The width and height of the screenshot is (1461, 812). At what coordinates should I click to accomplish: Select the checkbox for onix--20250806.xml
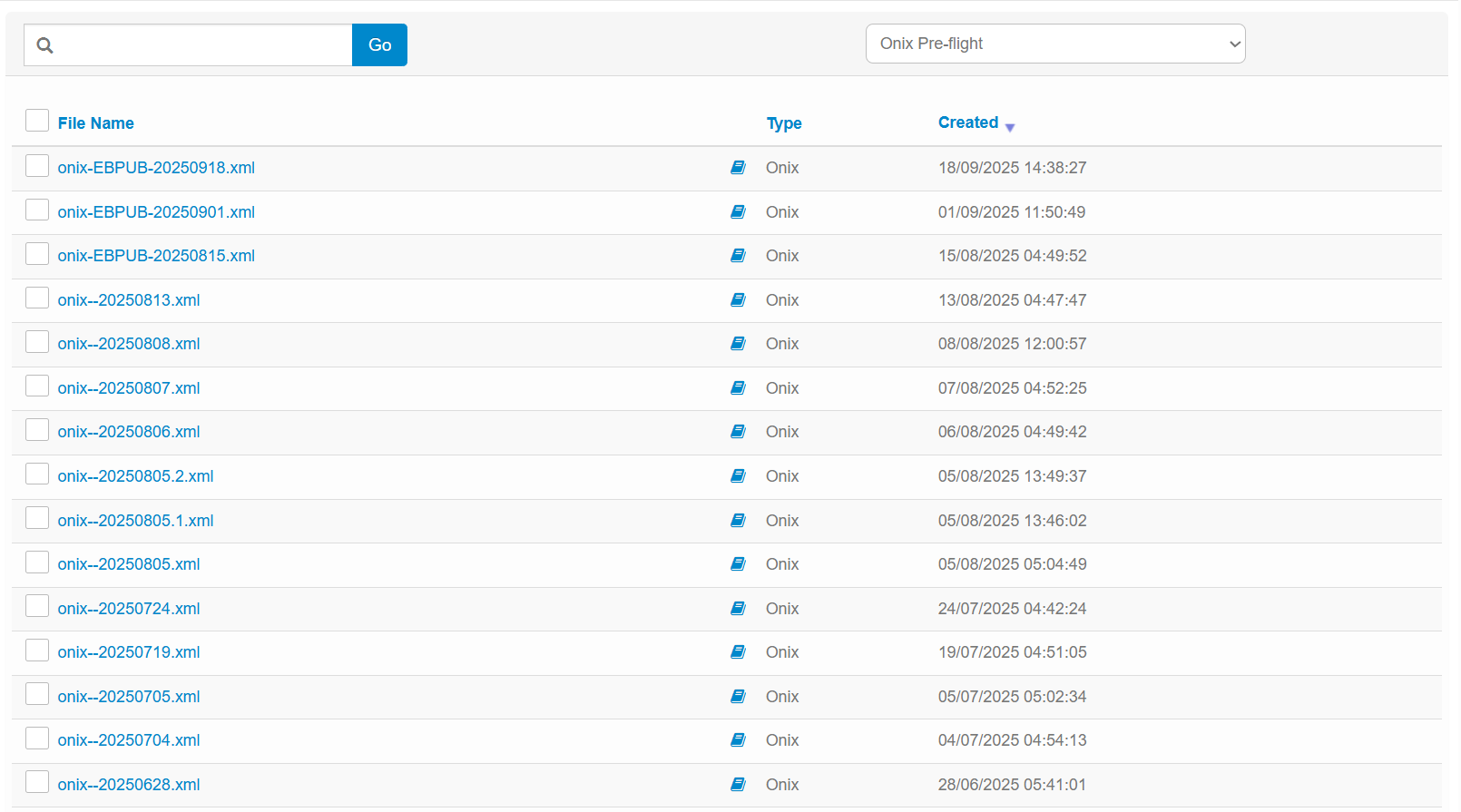tap(37, 430)
